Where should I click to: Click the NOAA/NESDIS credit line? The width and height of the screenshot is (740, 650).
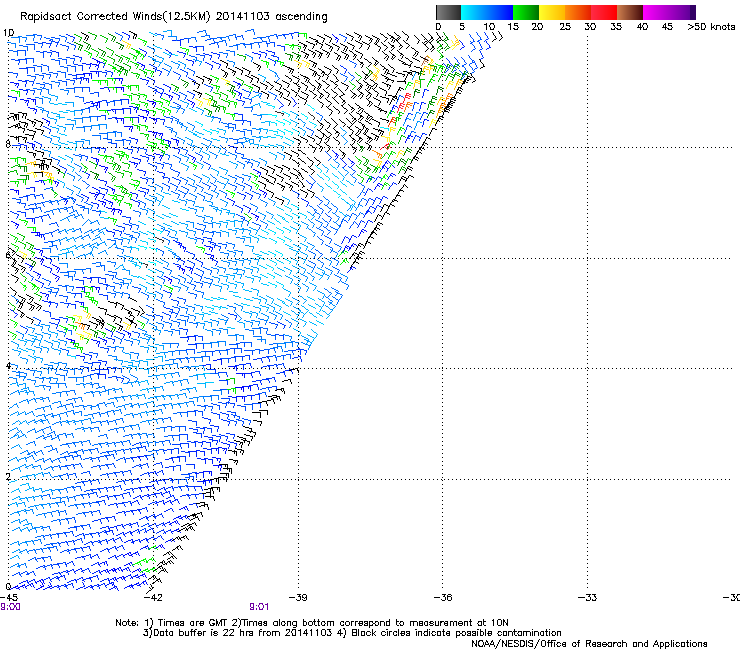(x=589, y=644)
